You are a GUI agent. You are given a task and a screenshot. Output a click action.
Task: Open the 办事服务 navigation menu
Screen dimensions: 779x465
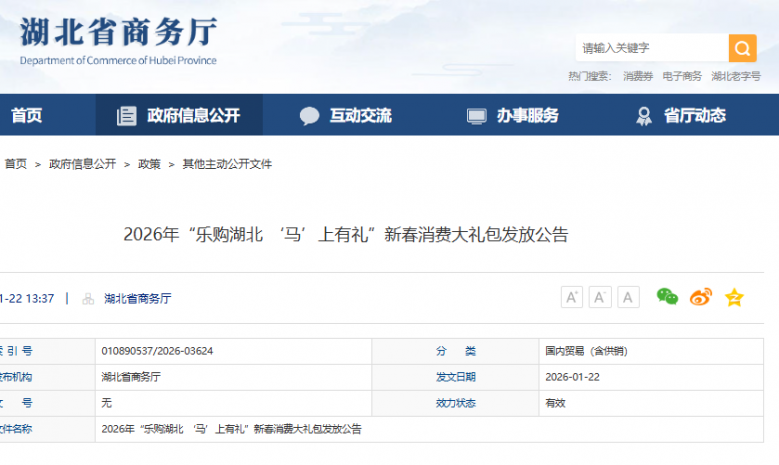tap(513, 116)
